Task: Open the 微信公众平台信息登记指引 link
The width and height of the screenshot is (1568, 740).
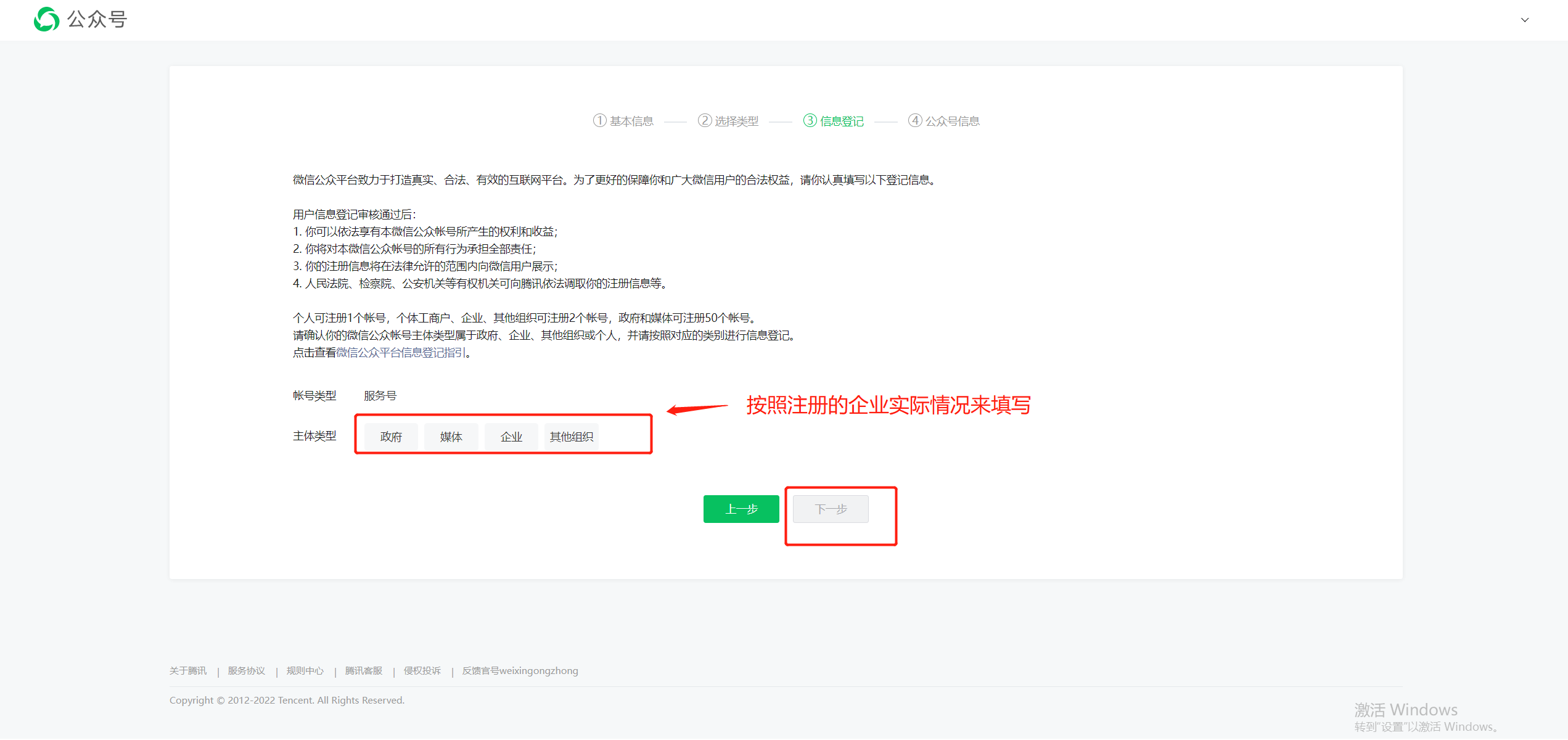Action: pyautogui.click(x=401, y=353)
